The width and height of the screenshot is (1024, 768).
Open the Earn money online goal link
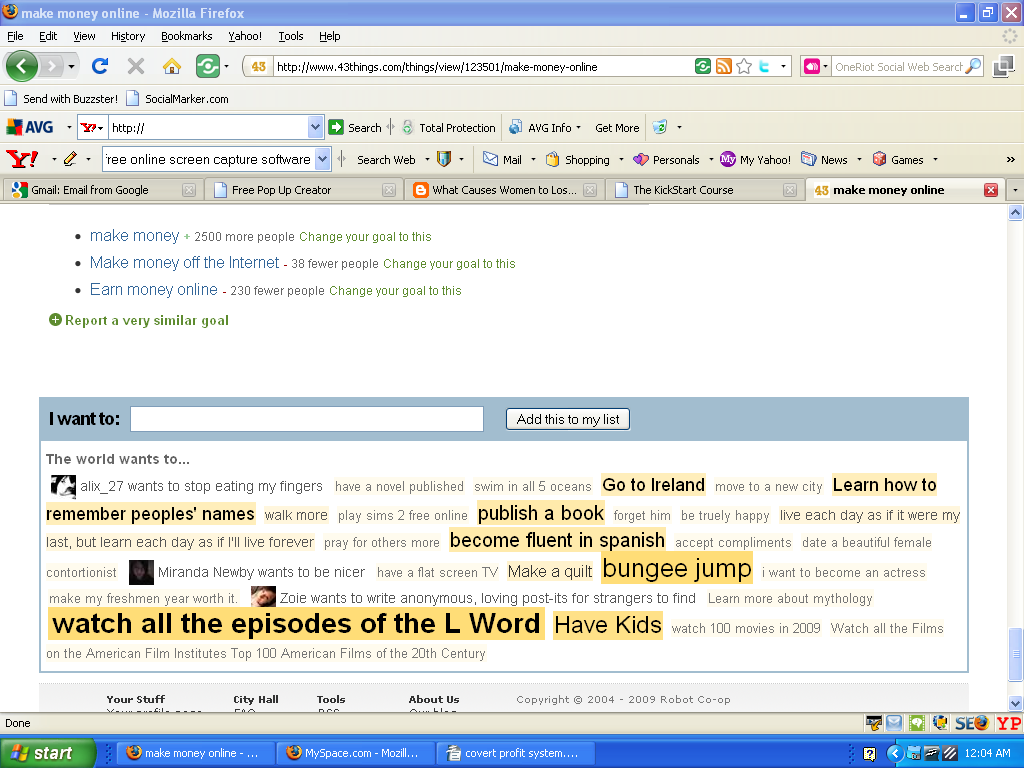(153, 290)
